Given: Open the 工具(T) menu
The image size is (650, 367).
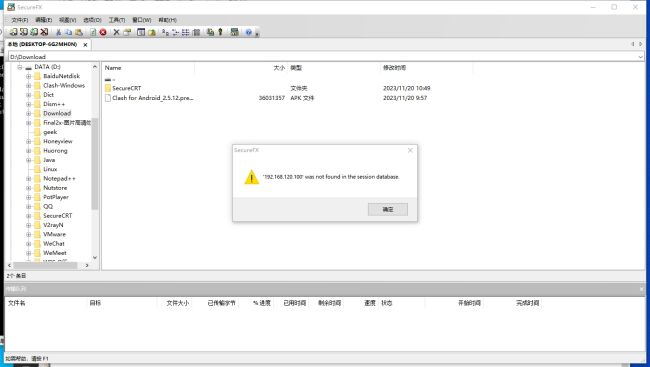Looking at the screenshot, I should point(117,20).
